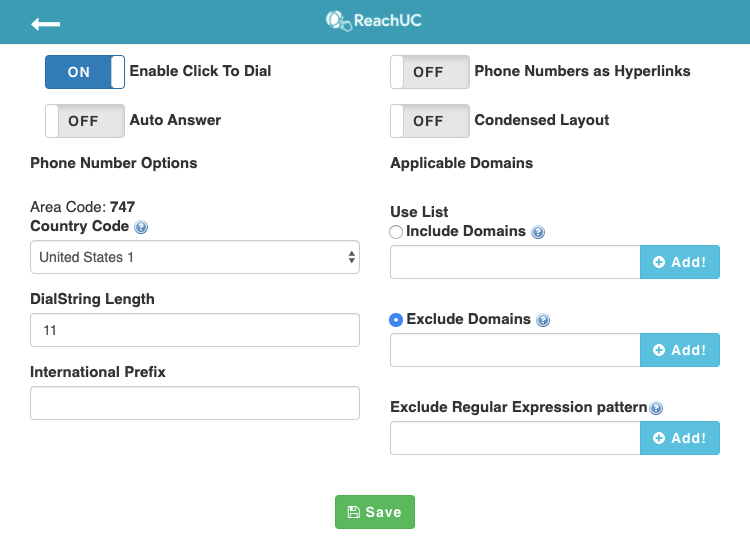Open the Exclude Regular Expression pattern help icon
The height and width of the screenshot is (539, 750).
656,408
